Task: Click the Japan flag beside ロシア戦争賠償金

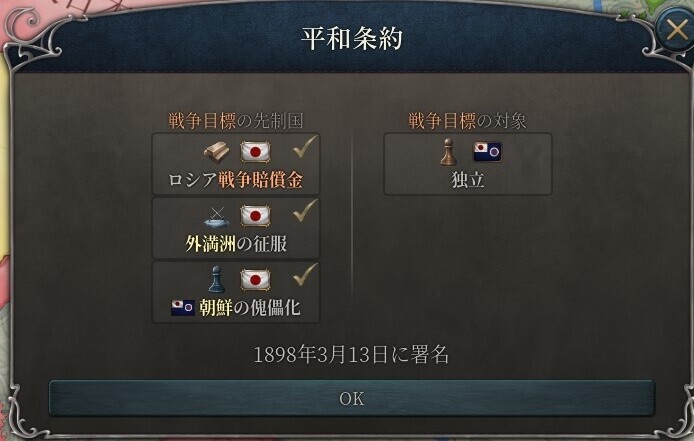Action: click(255, 152)
